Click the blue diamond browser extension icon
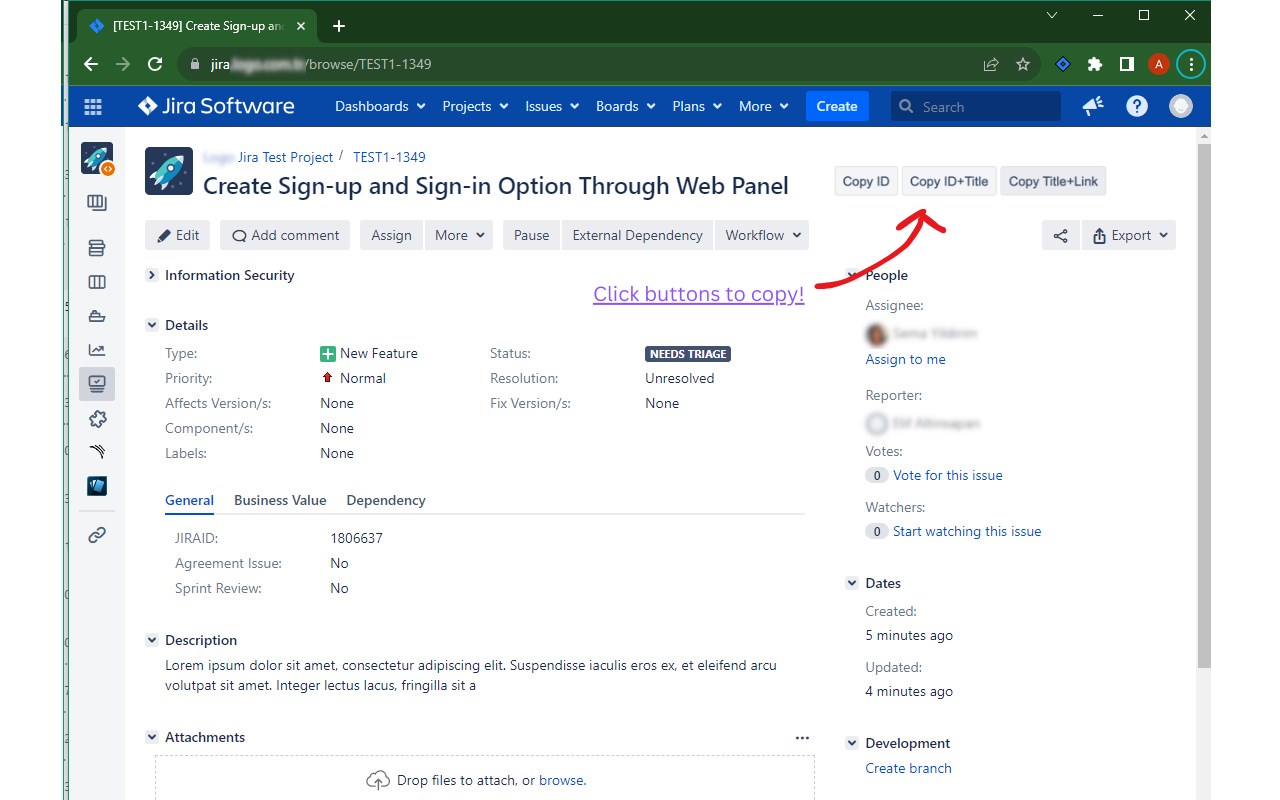The width and height of the screenshot is (1280, 800). (x=1063, y=64)
